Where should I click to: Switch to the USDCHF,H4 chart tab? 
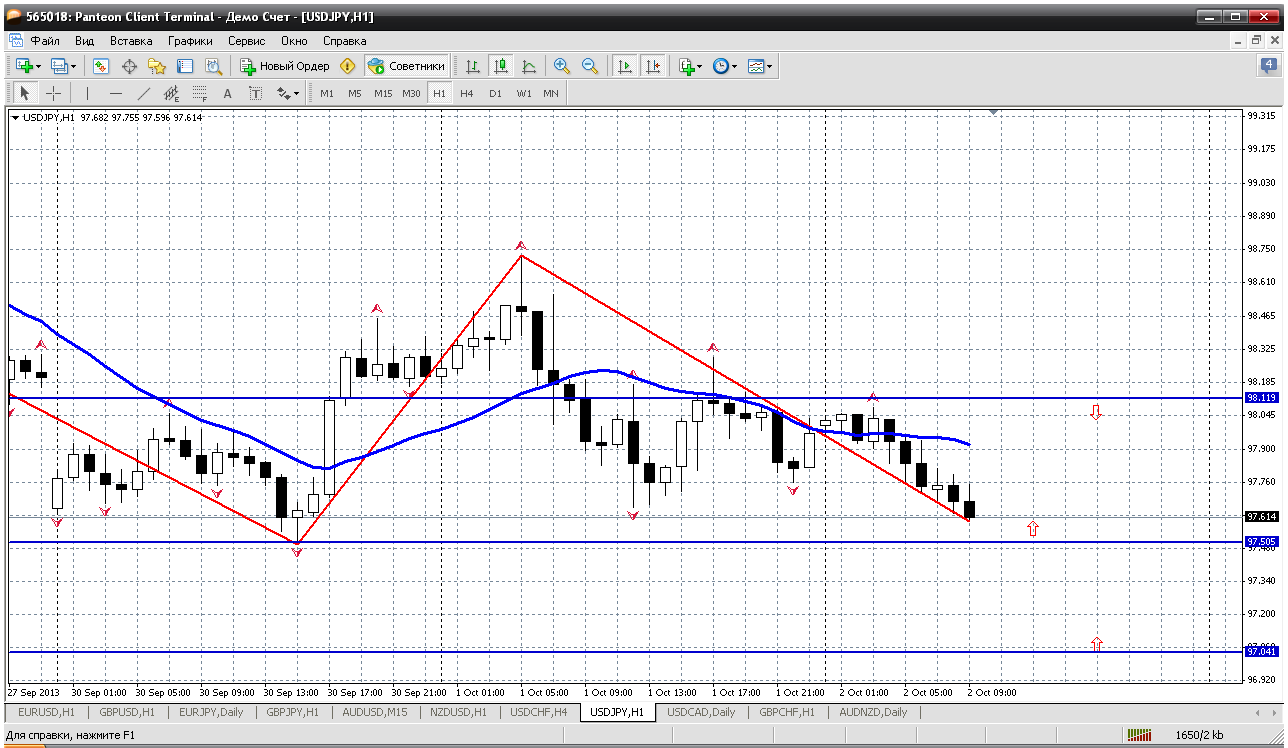point(538,712)
